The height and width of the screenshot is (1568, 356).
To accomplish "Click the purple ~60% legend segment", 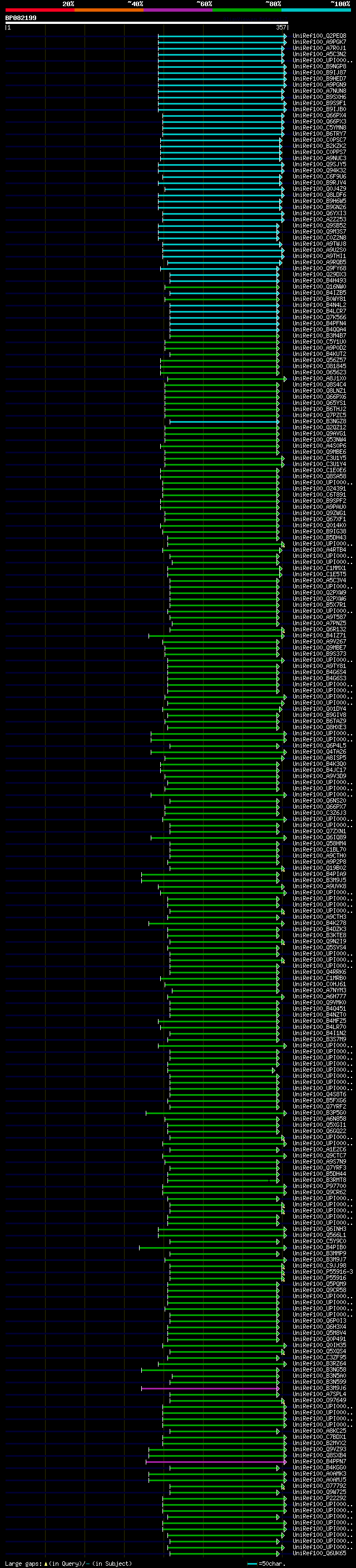I will (179, 10).
